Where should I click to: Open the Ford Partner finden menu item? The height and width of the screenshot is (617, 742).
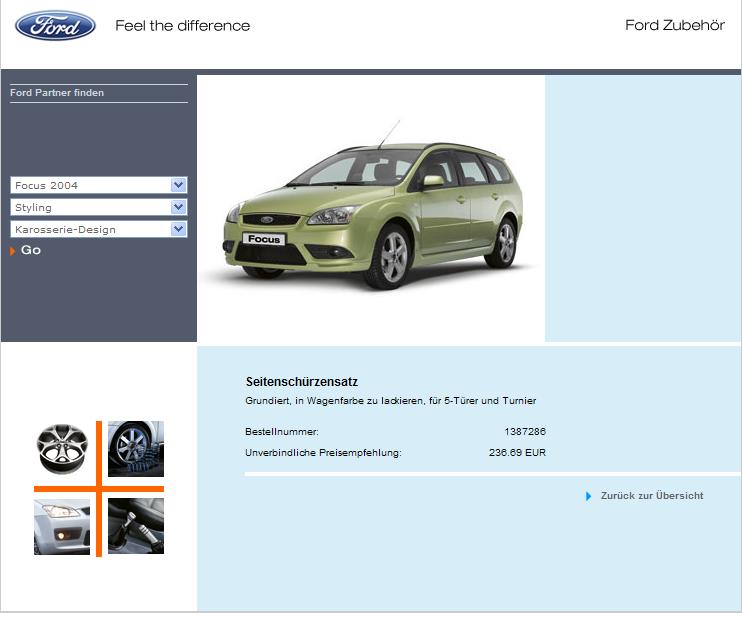[x=57, y=93]
